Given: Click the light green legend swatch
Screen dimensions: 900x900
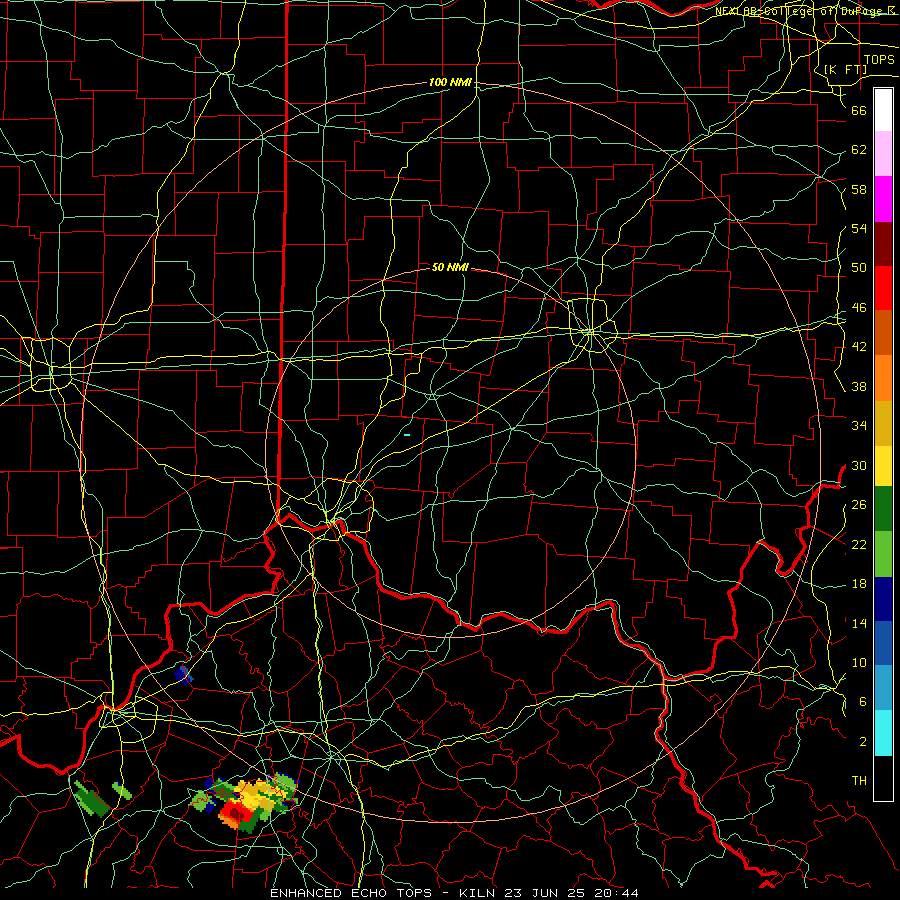Looking at the screenshot, I should click(883, 554).
